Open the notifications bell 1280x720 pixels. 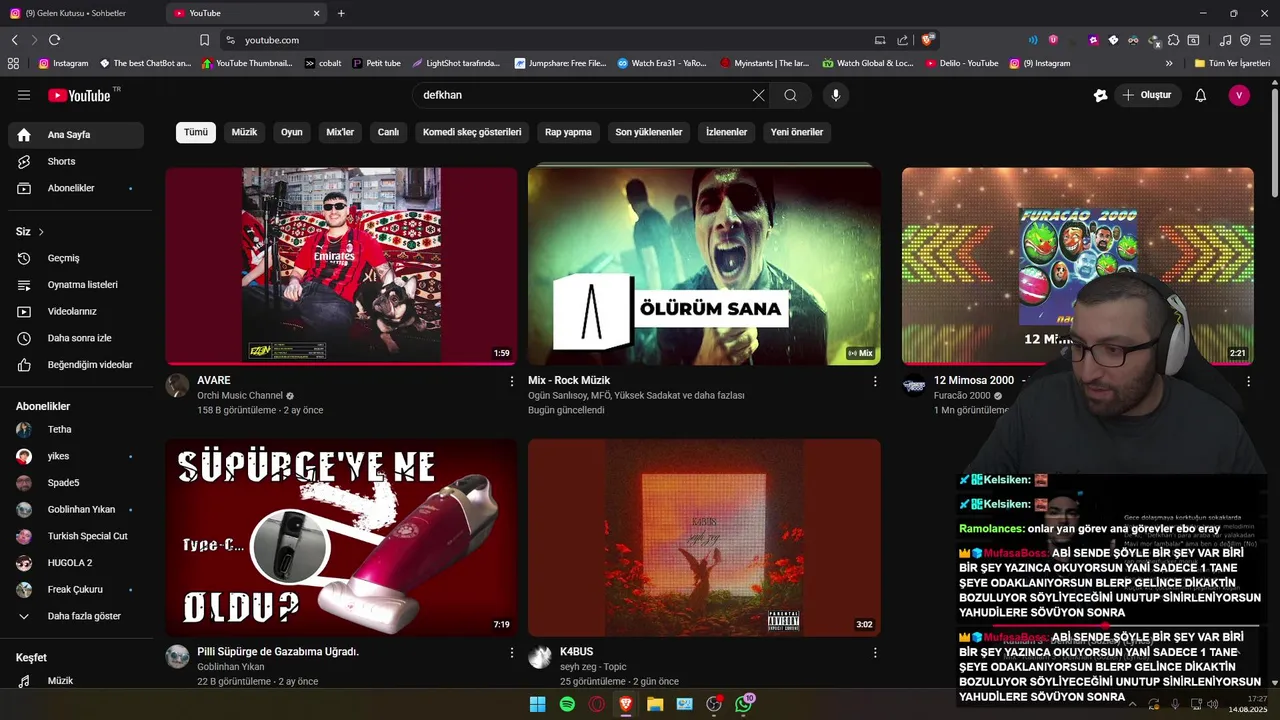1201,95
